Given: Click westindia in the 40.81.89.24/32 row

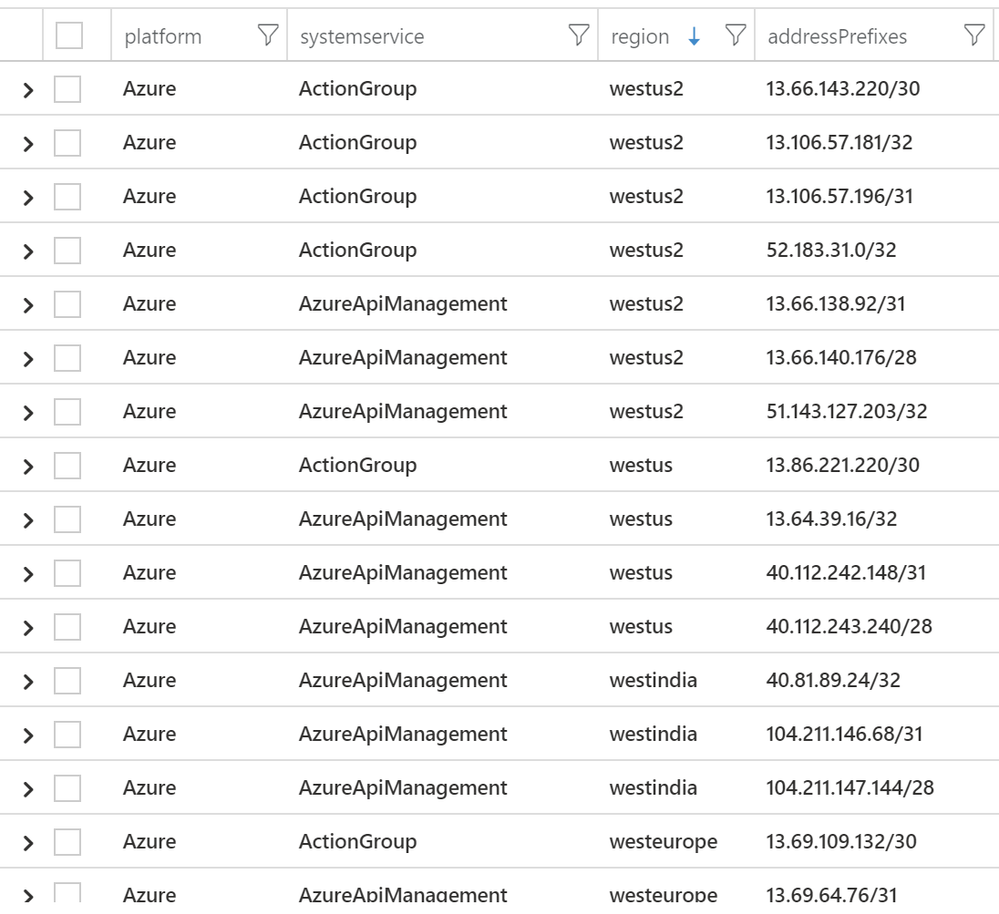Looking at the screenshot, I should (653, 681).
